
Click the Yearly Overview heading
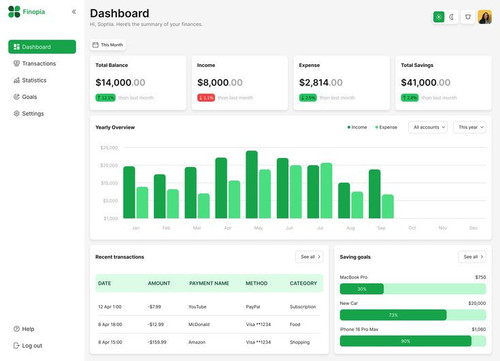coord(115,127)
